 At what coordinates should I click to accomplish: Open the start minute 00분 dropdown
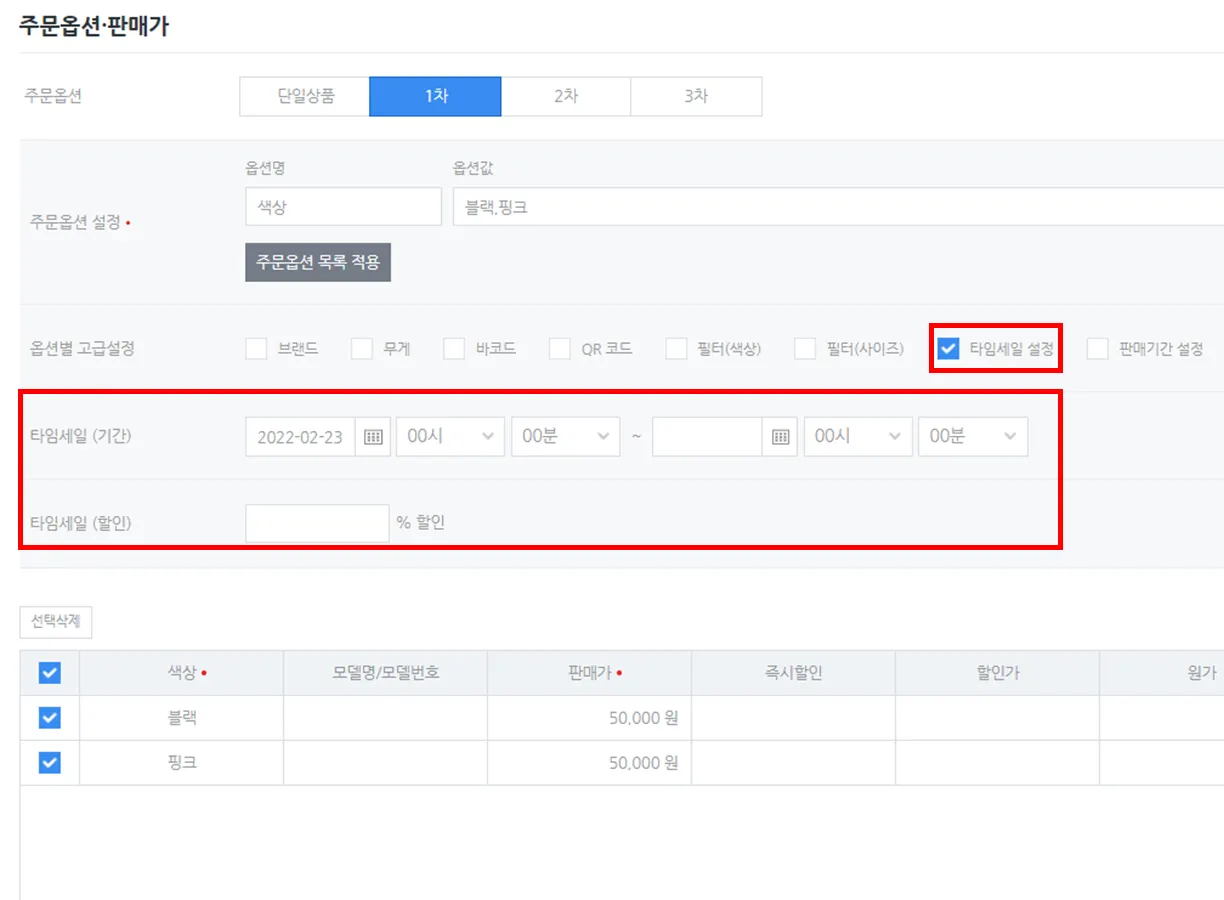pyautogui.click(x=565, y=437)
